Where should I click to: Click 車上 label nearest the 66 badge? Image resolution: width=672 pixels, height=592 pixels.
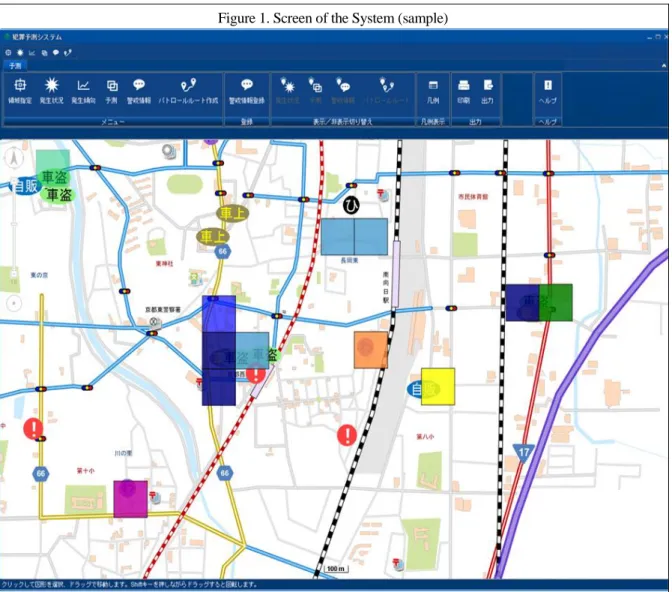point(213,236)
